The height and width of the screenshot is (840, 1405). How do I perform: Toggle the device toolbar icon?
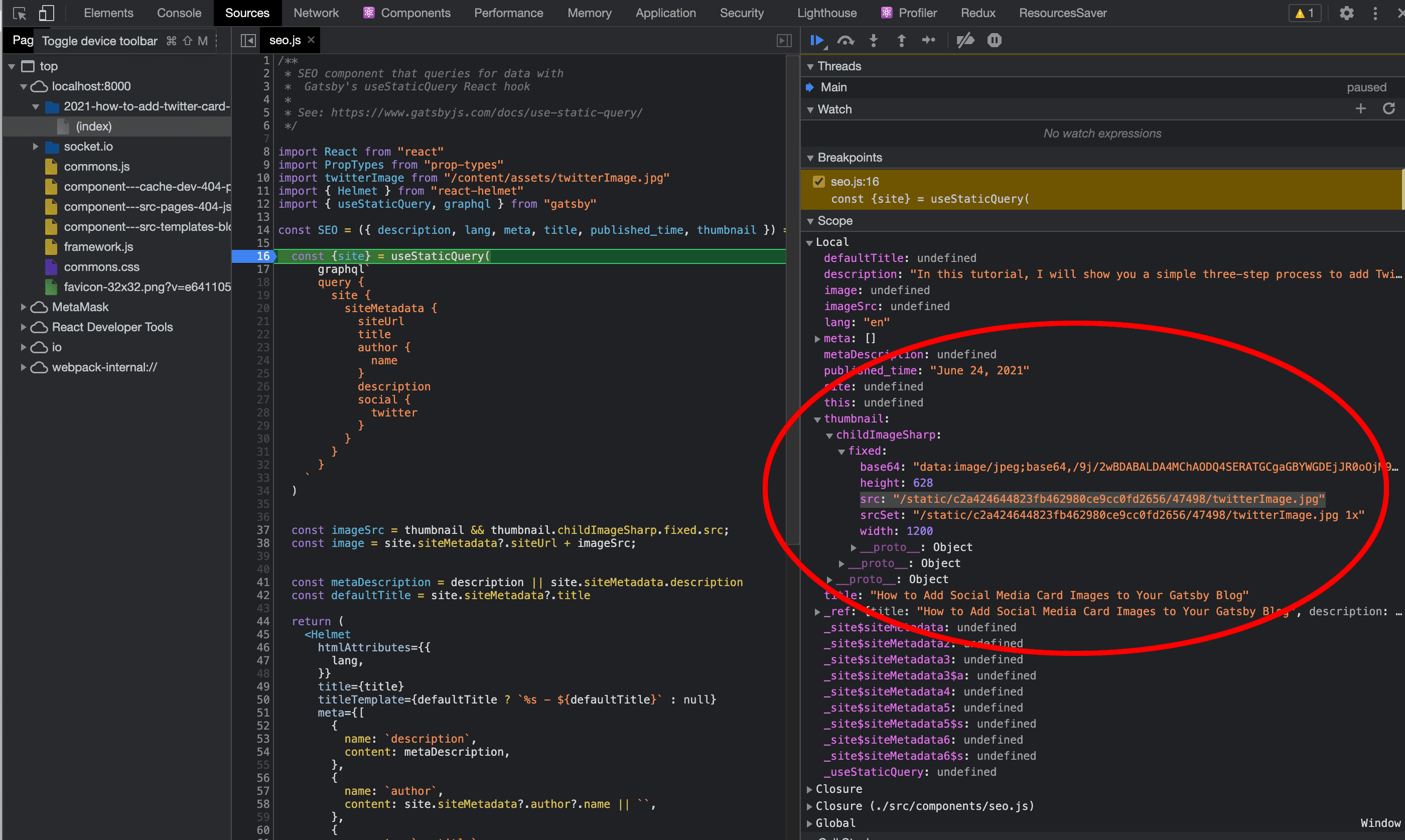(46, 13)
